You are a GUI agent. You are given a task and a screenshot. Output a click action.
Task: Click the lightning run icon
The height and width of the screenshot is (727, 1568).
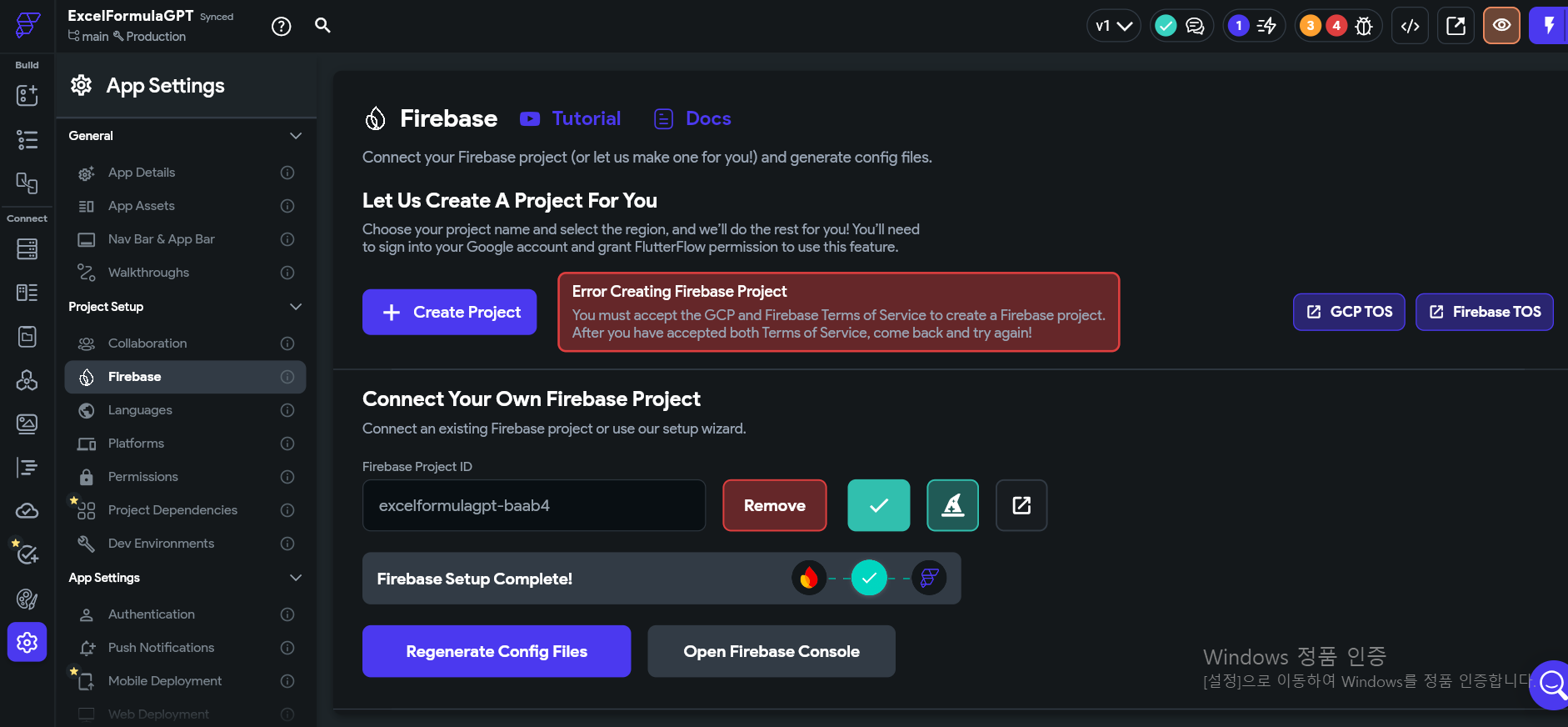click(x=1549, y=26)
